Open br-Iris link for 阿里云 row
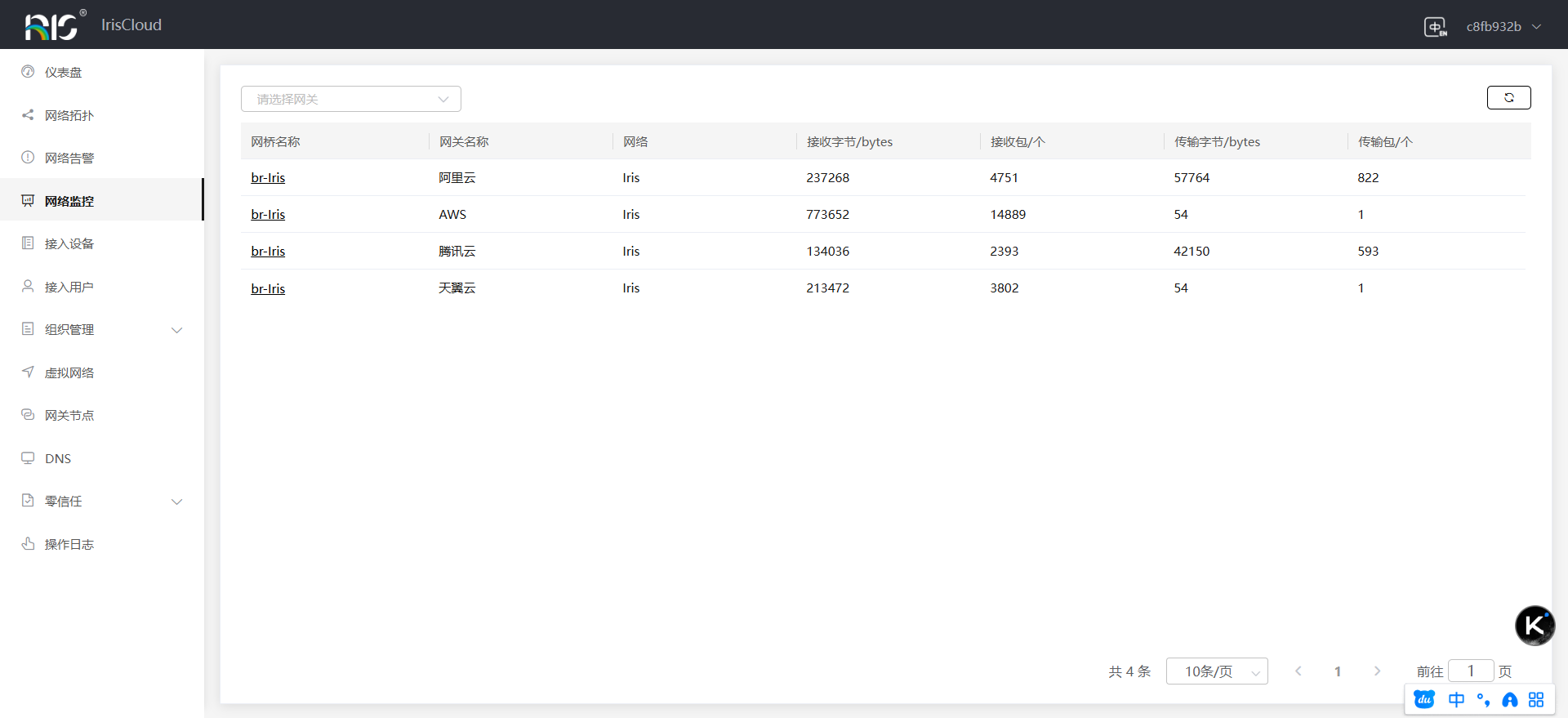Image resolution: width=1568 pixels, height=718 pixels. pos(268,178)
